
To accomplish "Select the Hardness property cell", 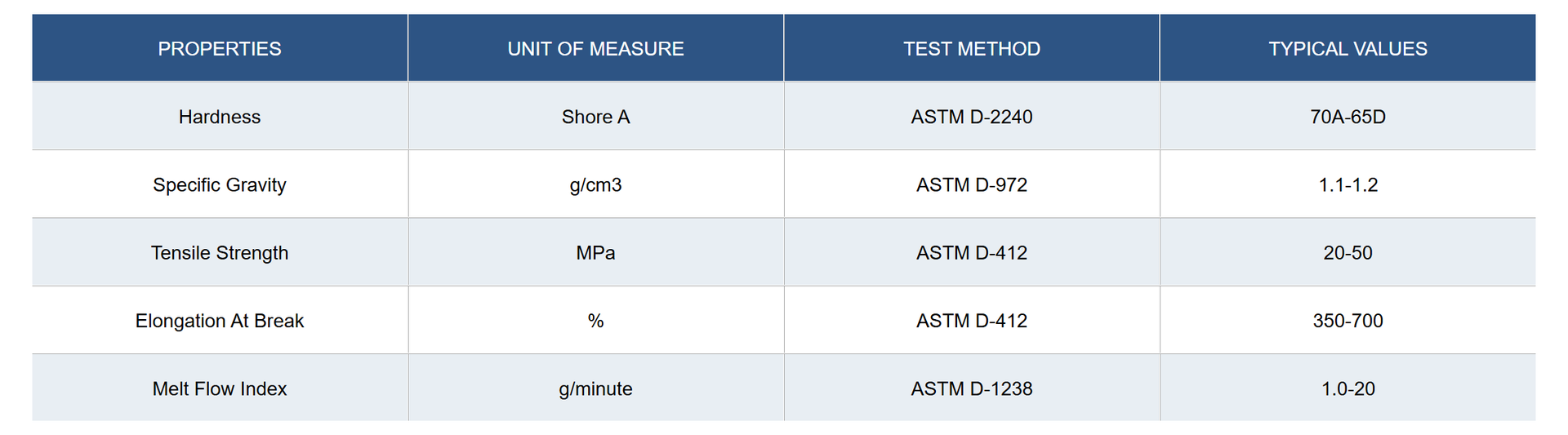I will pyautogui.click(x=220, y=116).
